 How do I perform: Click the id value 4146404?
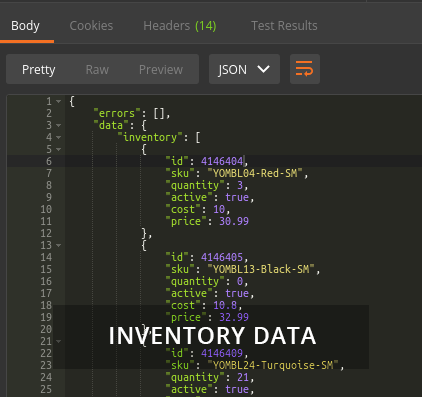tap(222, 161)
